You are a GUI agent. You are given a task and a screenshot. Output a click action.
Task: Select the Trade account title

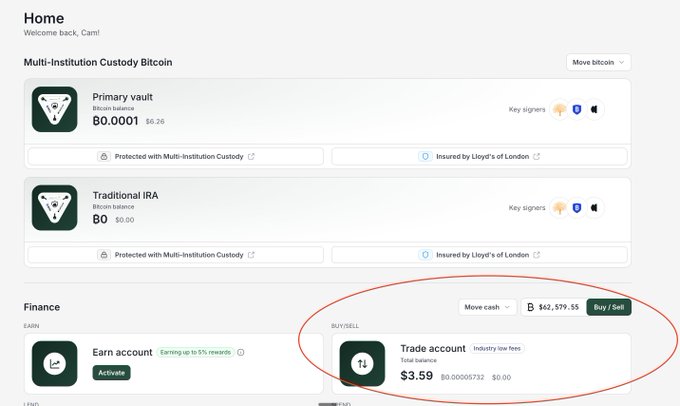(433, 348)
